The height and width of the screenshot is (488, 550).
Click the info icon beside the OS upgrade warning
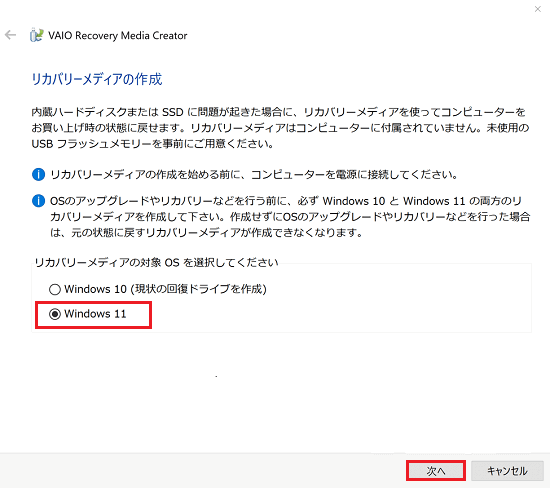38,201
